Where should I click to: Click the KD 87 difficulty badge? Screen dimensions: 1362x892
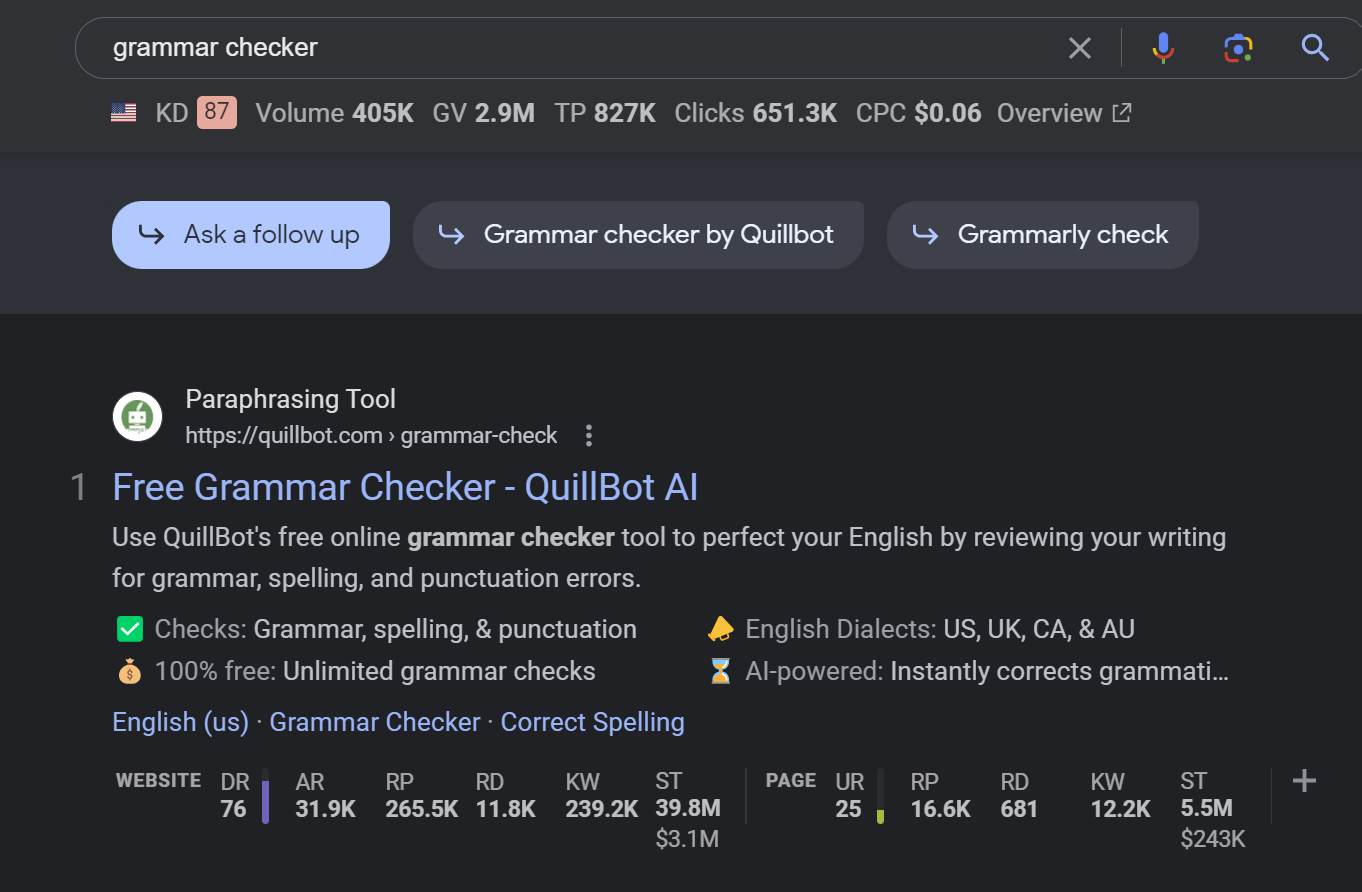[x=217, y=112]
